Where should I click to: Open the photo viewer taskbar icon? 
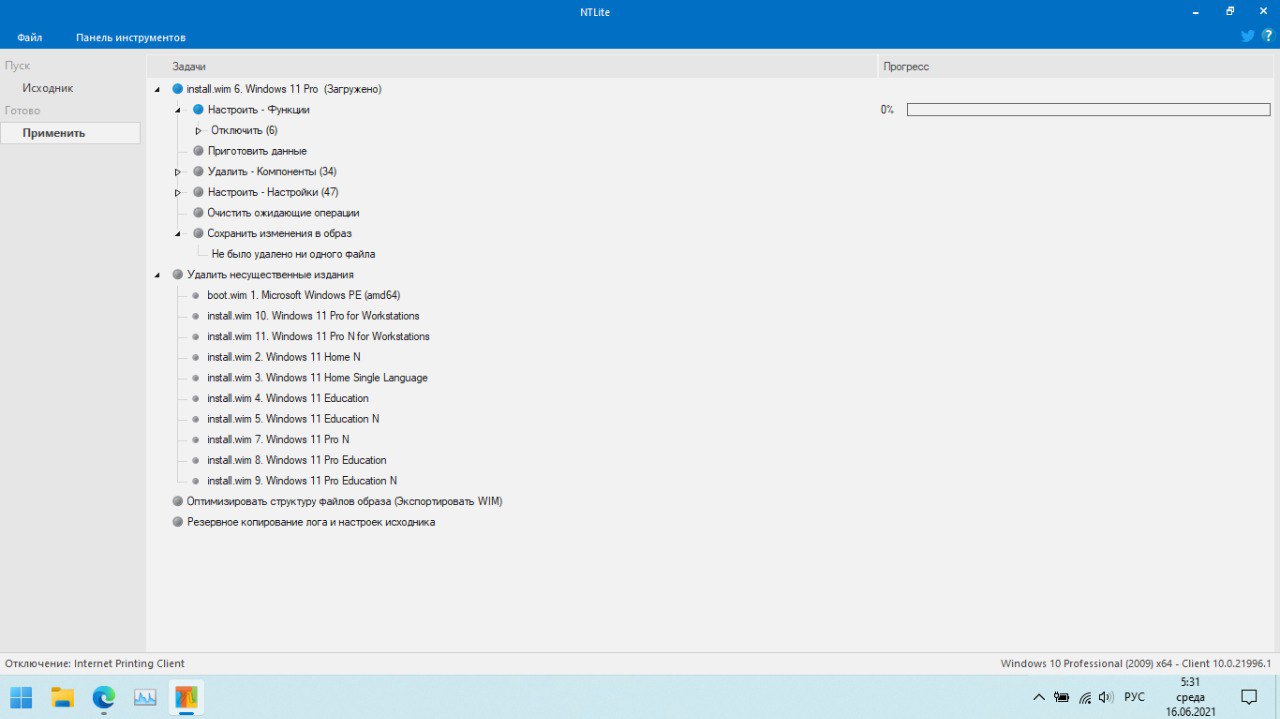(145, 697)
